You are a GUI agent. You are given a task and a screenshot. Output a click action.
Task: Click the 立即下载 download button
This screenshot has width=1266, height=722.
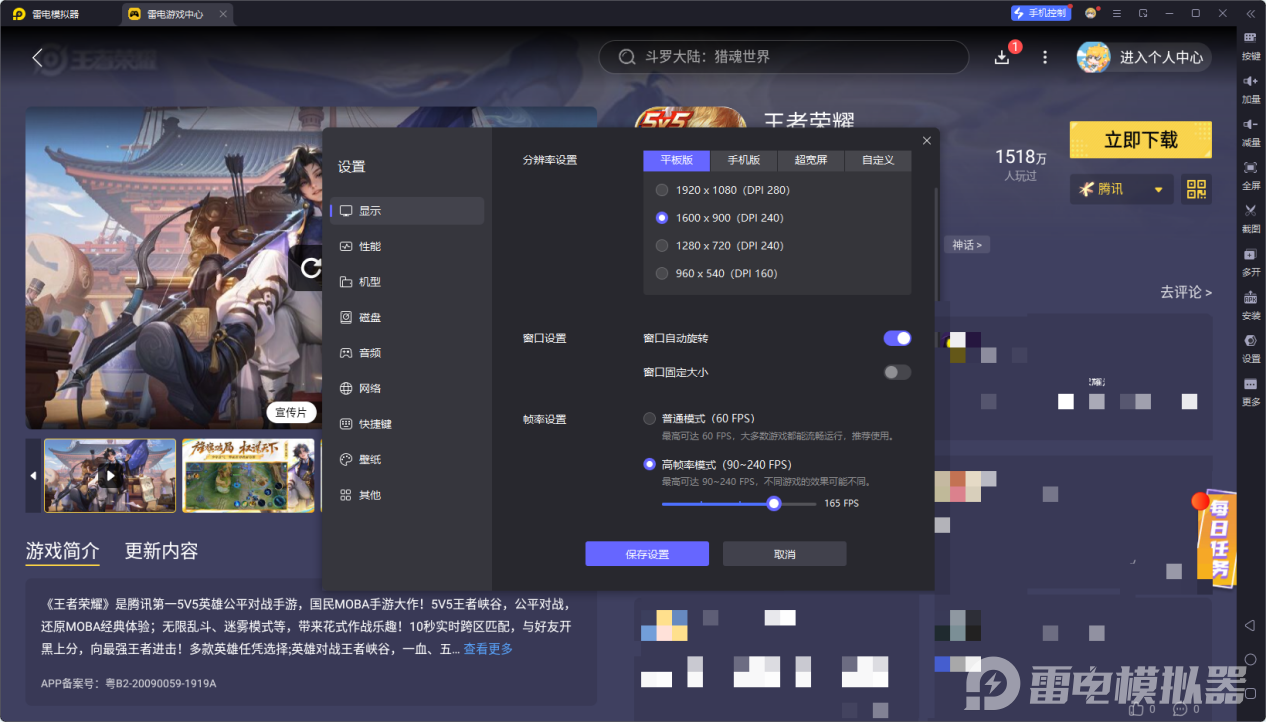[1140, 140]
